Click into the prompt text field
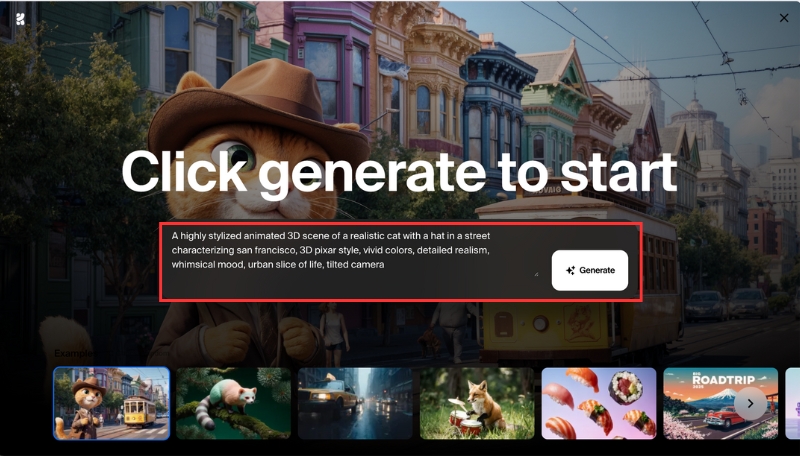 click(352, 262)
